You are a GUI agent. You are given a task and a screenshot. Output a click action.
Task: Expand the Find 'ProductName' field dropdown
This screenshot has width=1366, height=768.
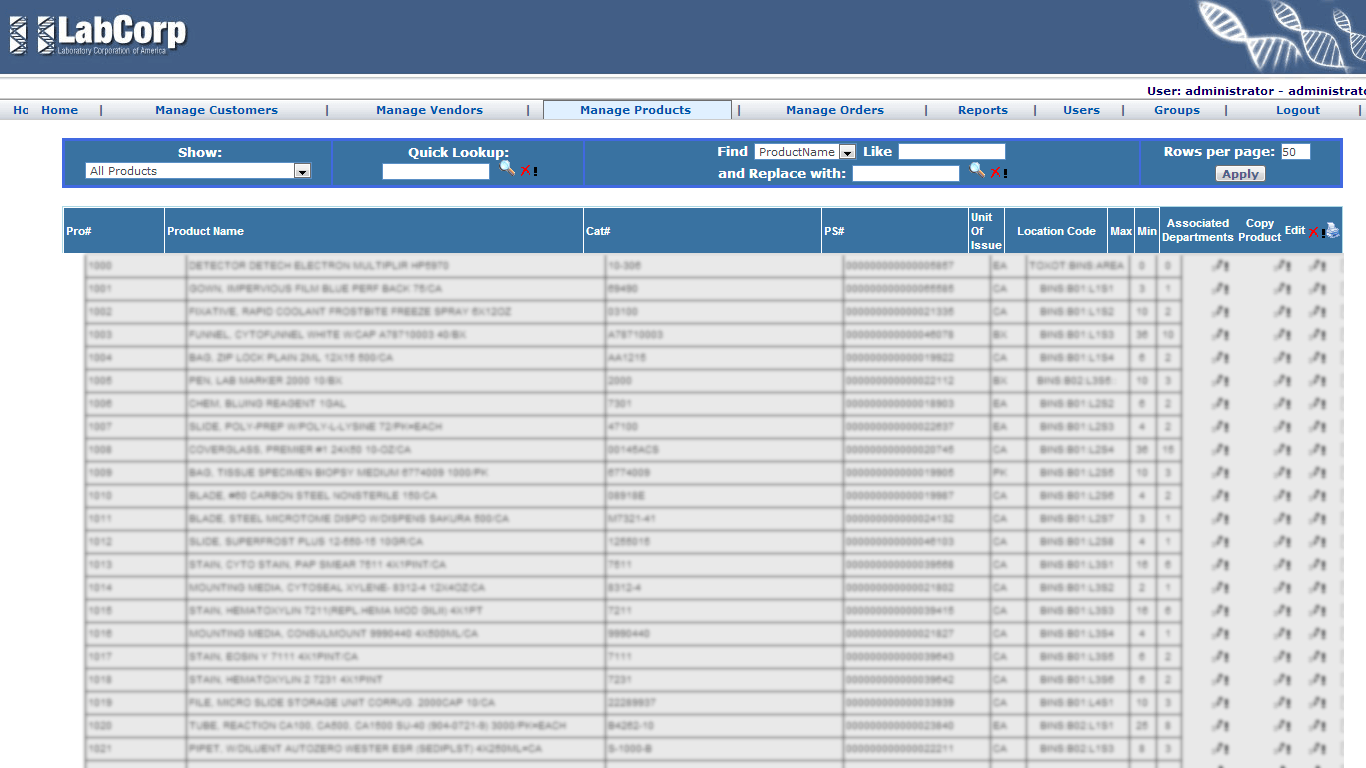(x=847, y=153)
